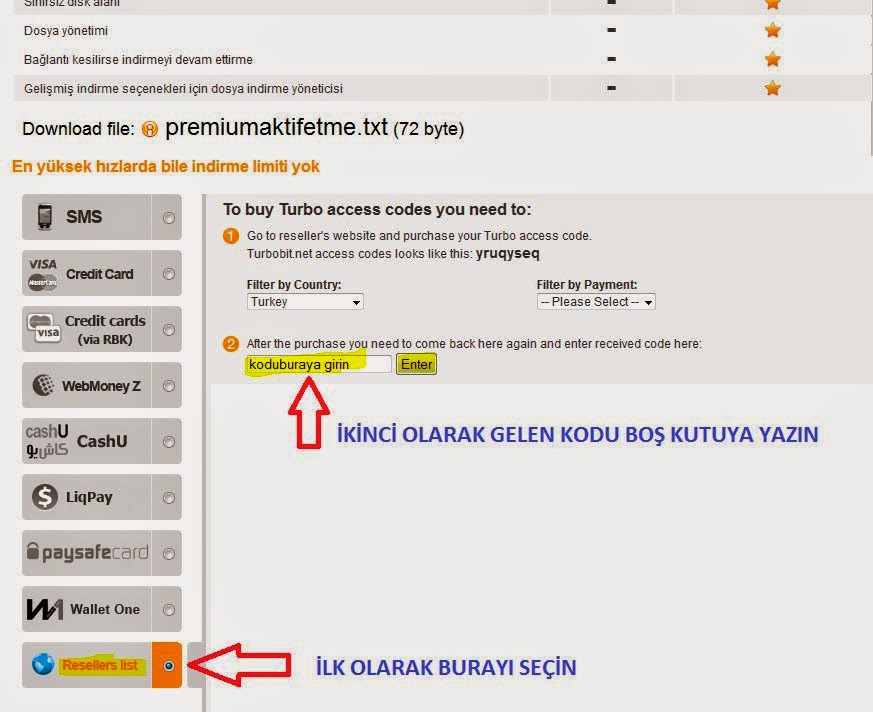873x712 pixels.
Task: Click the Wallet One W1 logo
Action: point(44,609)
